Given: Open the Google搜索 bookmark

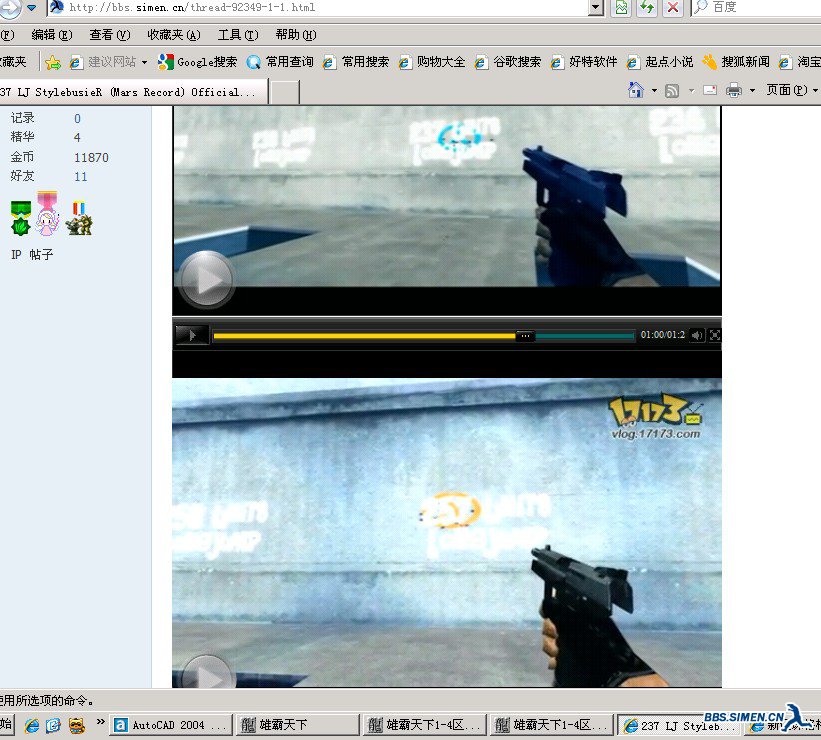Looking at the screenshot, I should (197, 62).
